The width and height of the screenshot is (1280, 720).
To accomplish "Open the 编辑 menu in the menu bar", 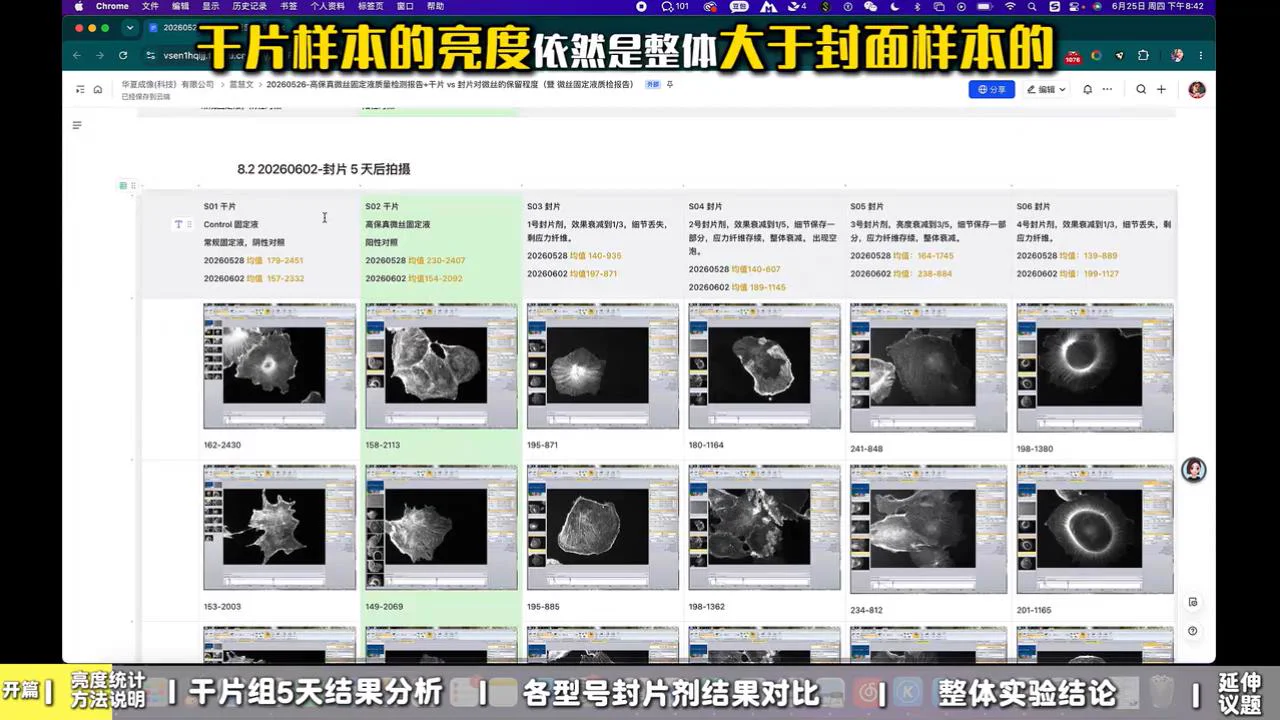I will coord(180,6).
